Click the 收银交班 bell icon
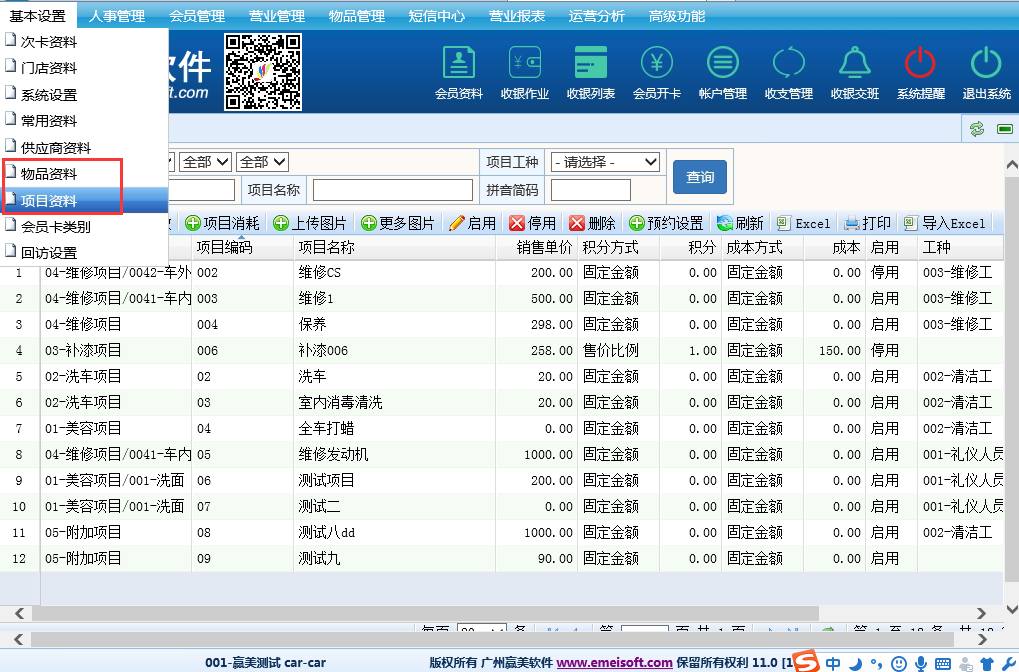This screenshot has width=1019, height=672. [854, 73]
